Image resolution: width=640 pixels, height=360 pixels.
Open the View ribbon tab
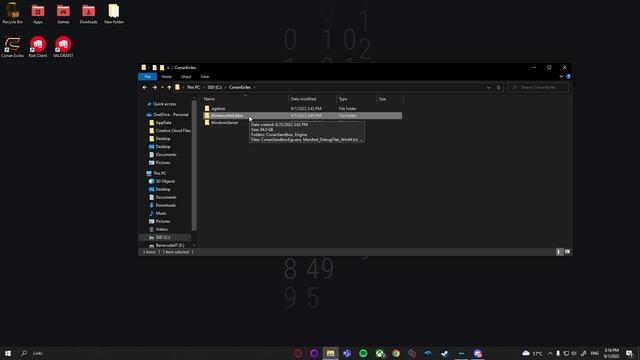[205, 77]
